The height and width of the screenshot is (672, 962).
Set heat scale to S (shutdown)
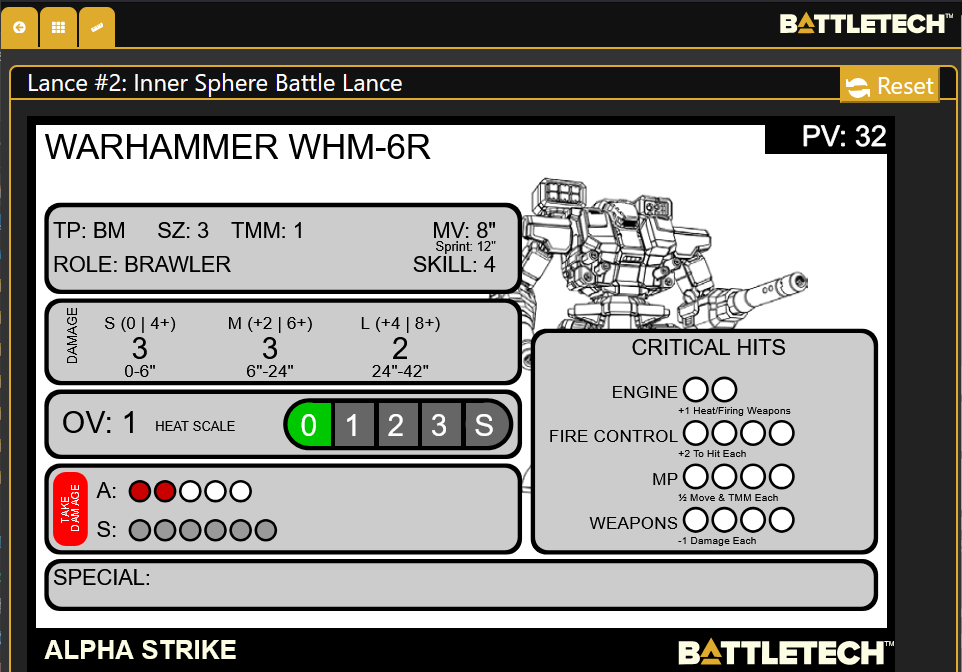tap(485, 425)
